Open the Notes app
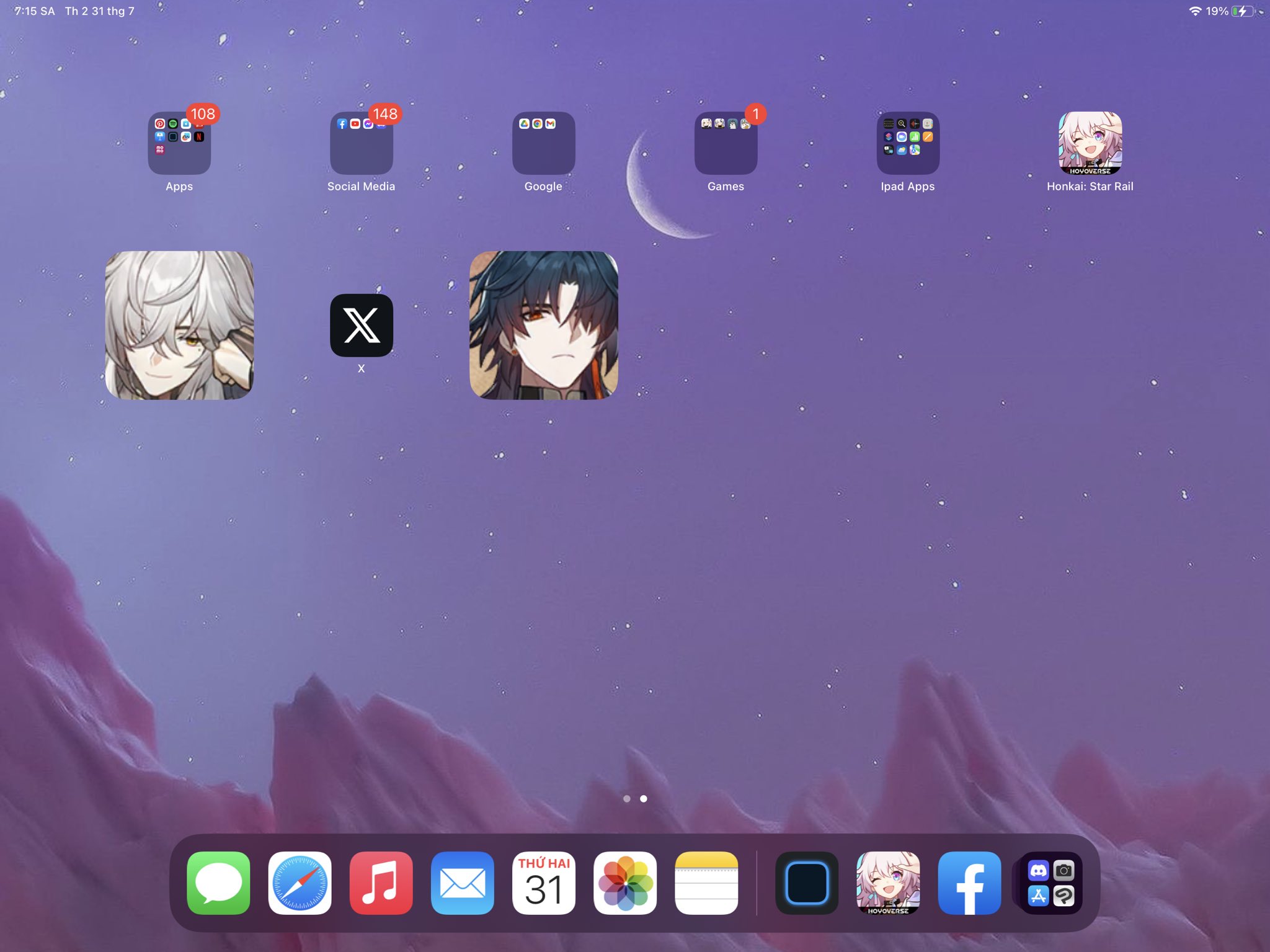Screen dimensions: 1270x952 point(706,883)
